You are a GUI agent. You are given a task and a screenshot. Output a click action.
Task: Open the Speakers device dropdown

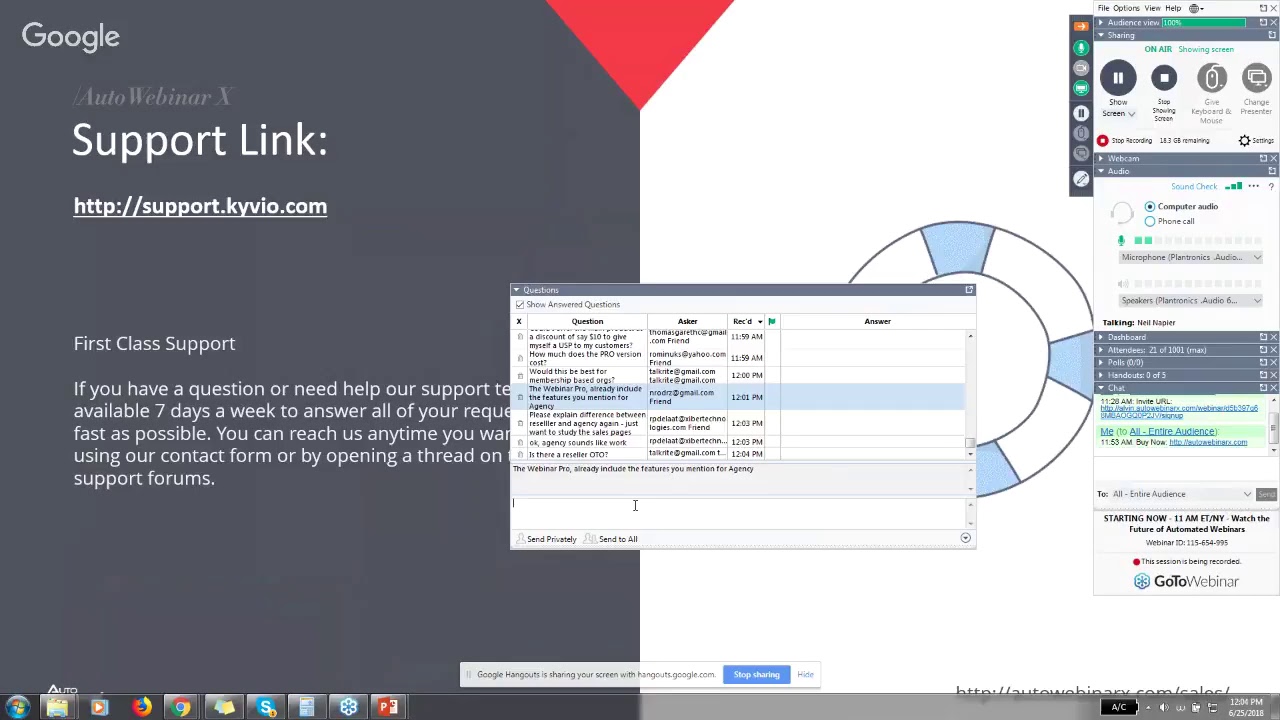point(1191,300)
